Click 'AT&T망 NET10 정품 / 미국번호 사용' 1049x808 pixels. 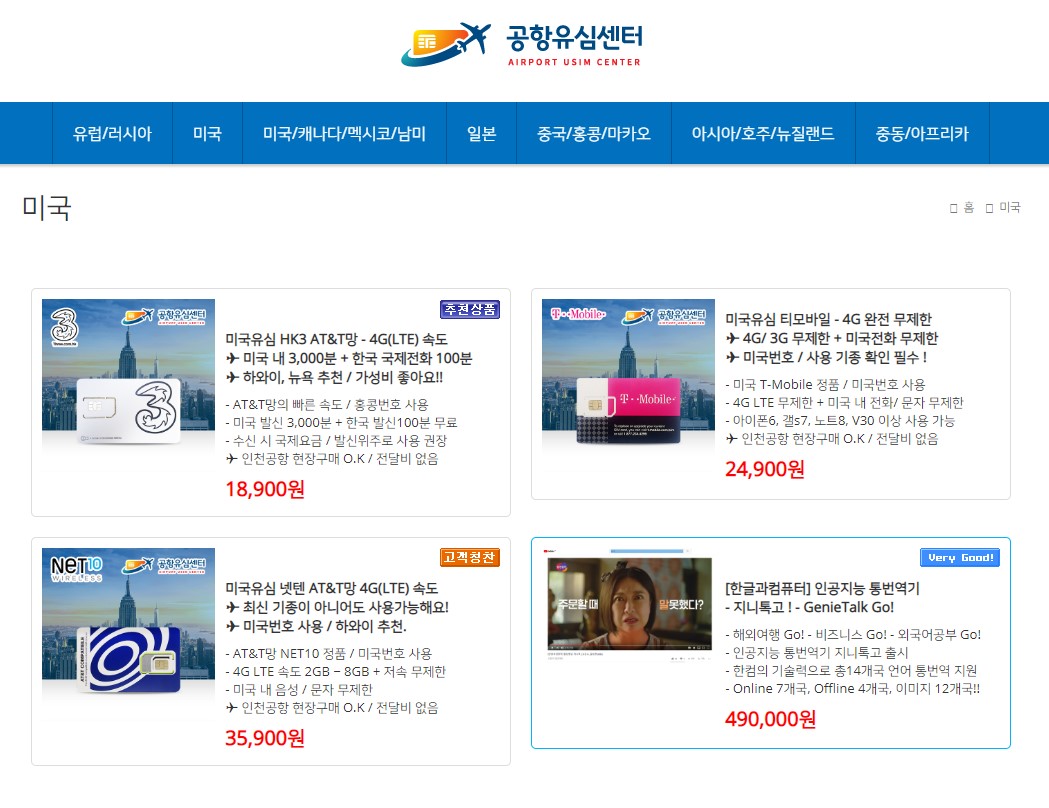point(332,653)
